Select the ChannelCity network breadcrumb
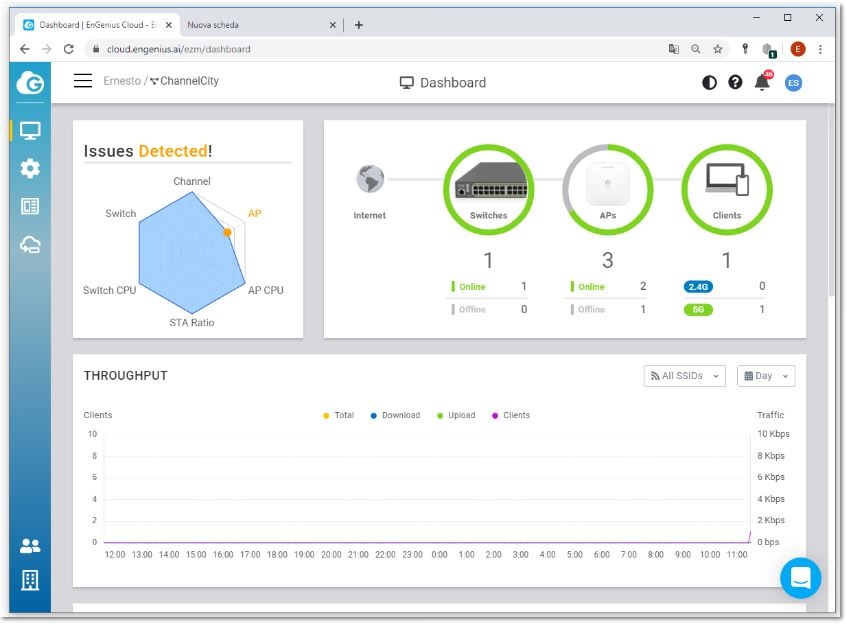The height and width of the screenshot is (629, 847). [x=188, y=81]
